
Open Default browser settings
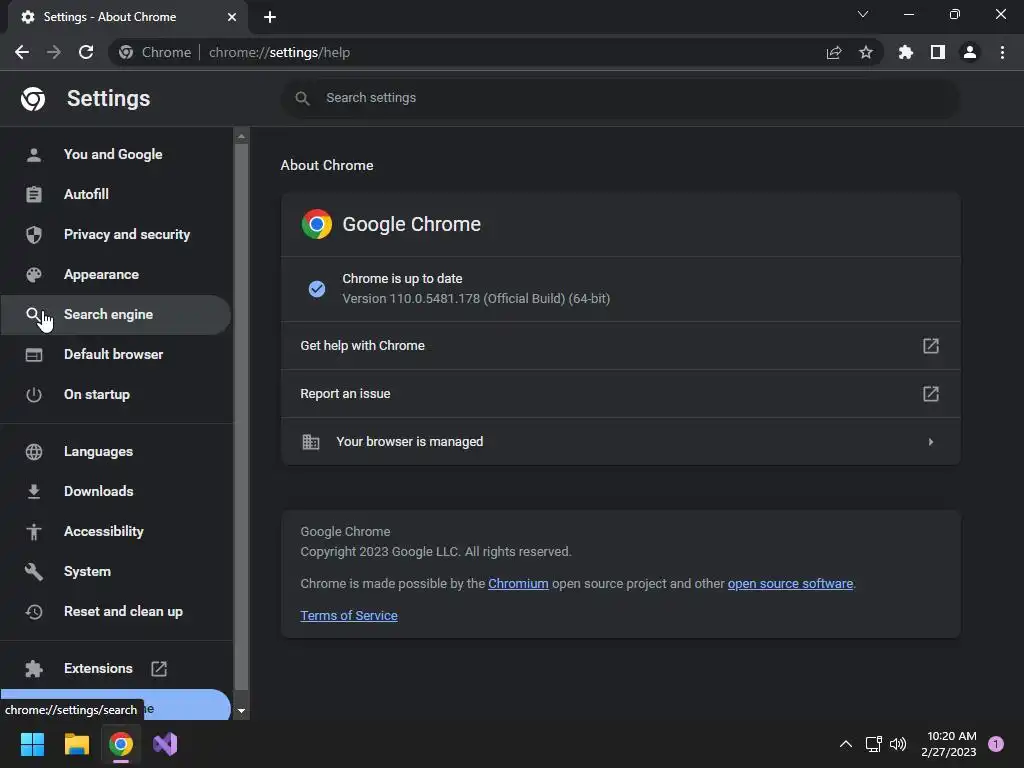(116, 355)
